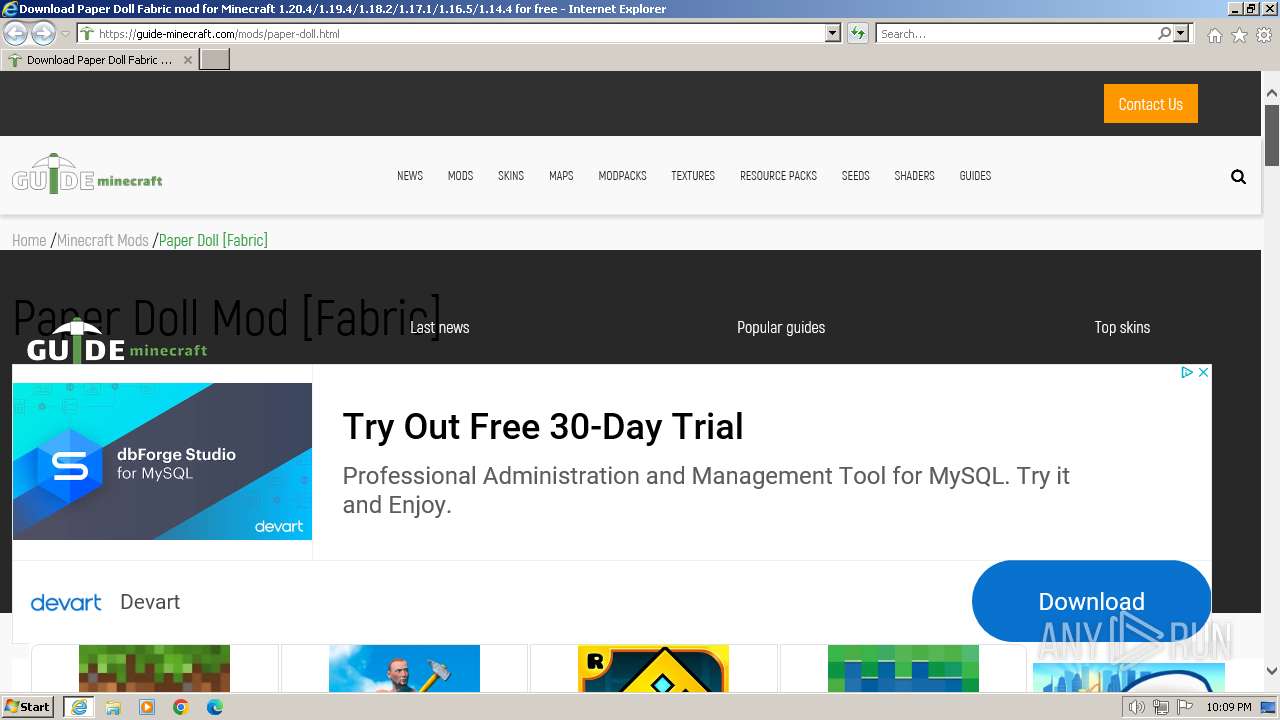Open the NEWS menu item
Viewport: 1280px width, 720px height.
[x=410, y=176]
